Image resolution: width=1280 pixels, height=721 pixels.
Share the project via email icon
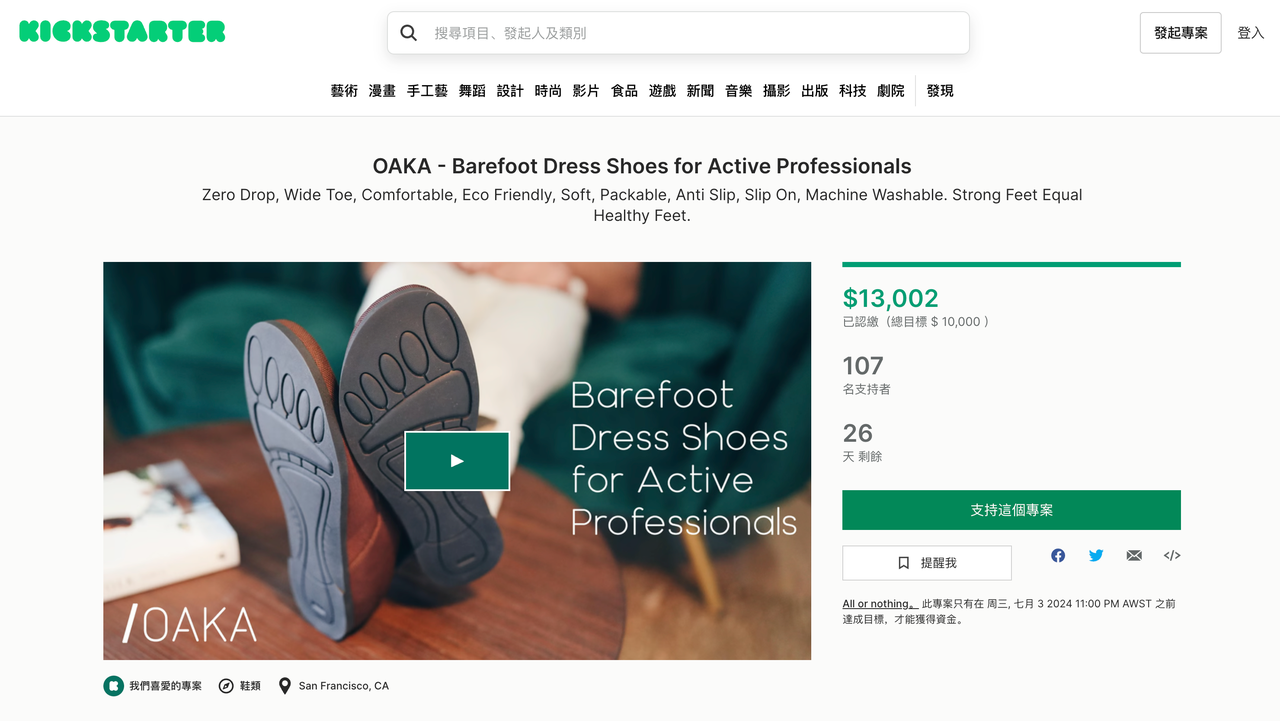[1134, 556]
